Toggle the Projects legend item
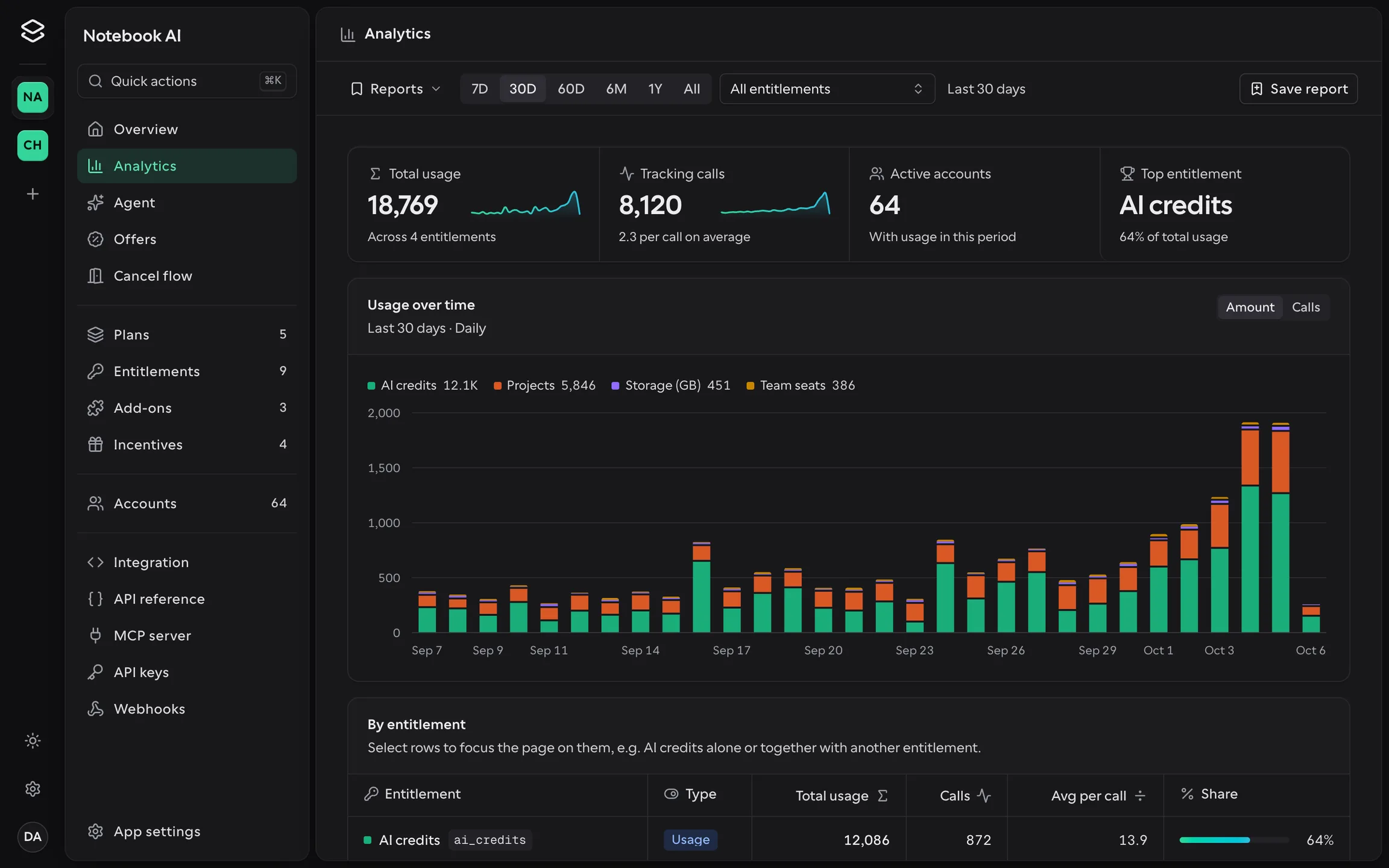The image size is (1389, 868). [544, 385]
